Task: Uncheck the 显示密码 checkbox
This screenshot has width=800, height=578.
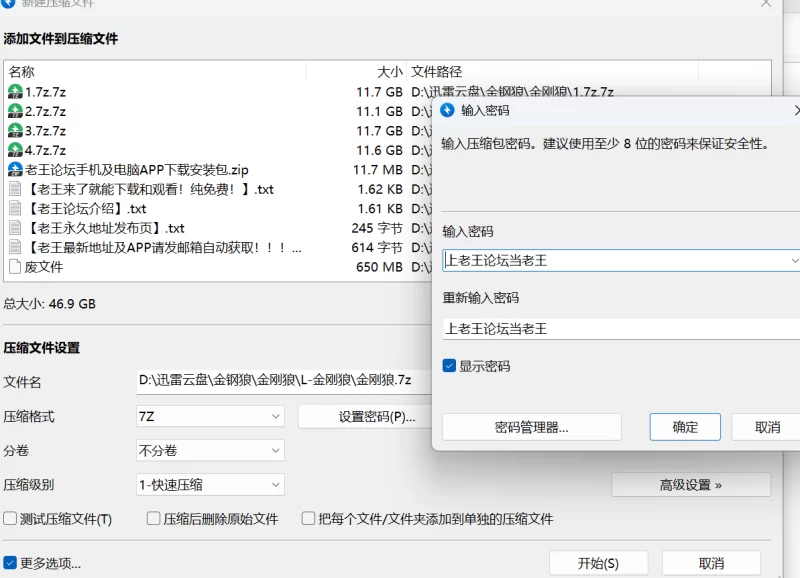Action: click(449, 366)
